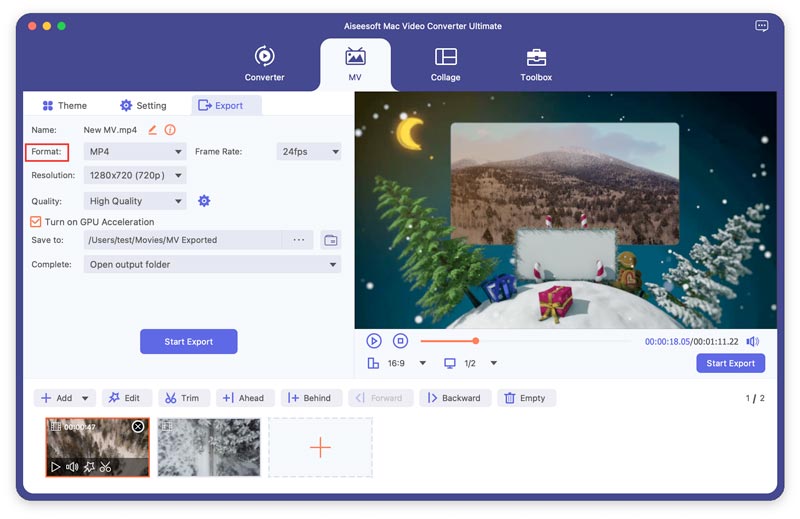
Task: Click the Backward button
Action: tap(455, 398)
